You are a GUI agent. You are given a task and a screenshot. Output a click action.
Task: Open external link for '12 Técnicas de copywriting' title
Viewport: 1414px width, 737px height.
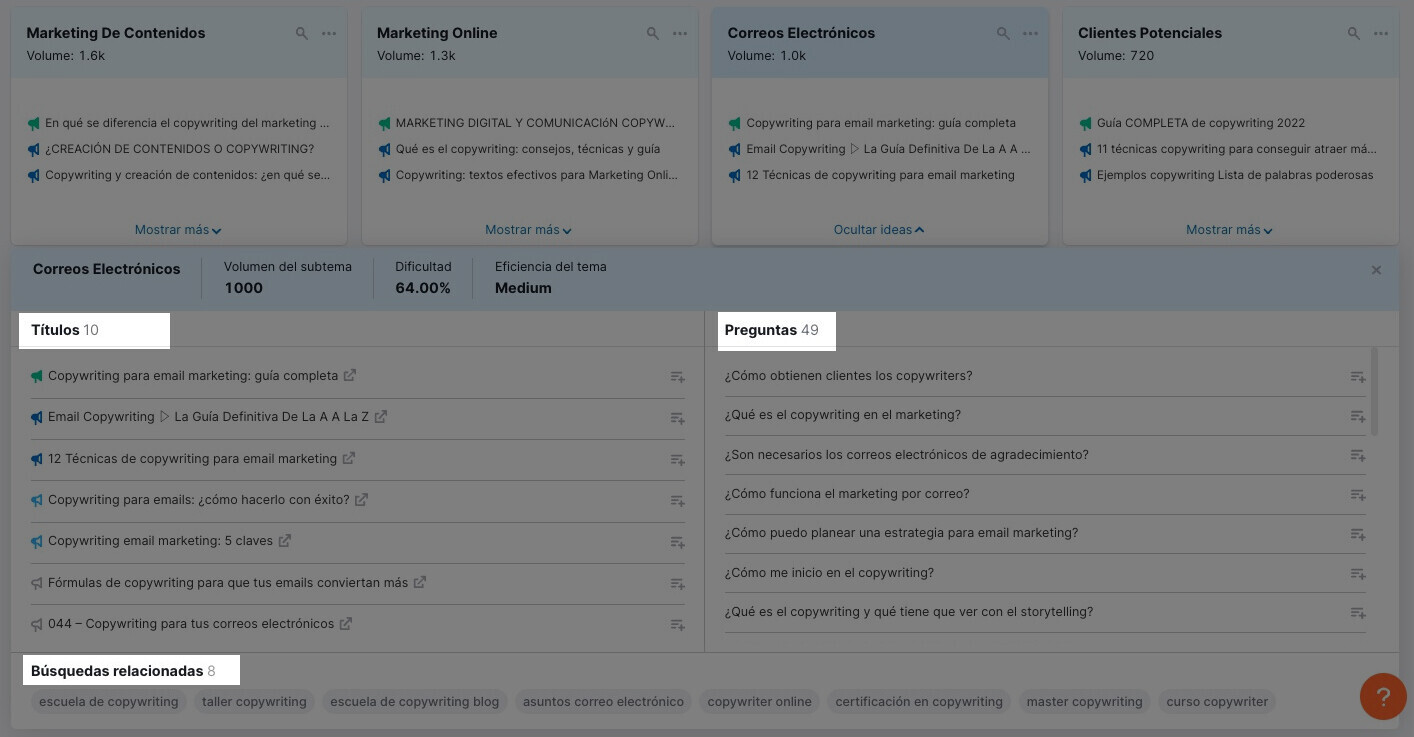coord(349,458)
